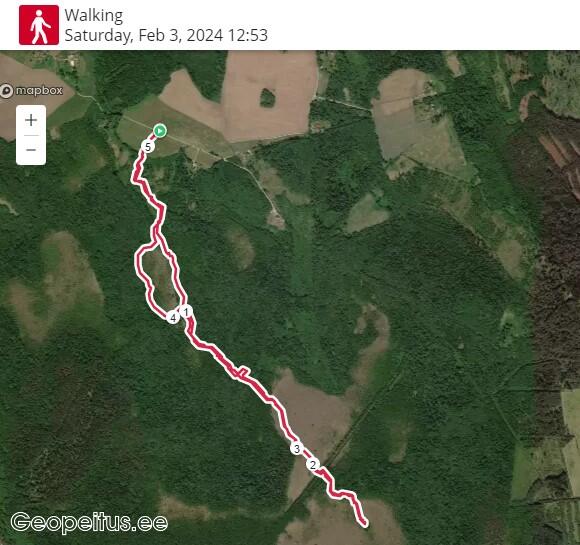Select kilometer marker 3 on the track

click(x=296, y=449)
